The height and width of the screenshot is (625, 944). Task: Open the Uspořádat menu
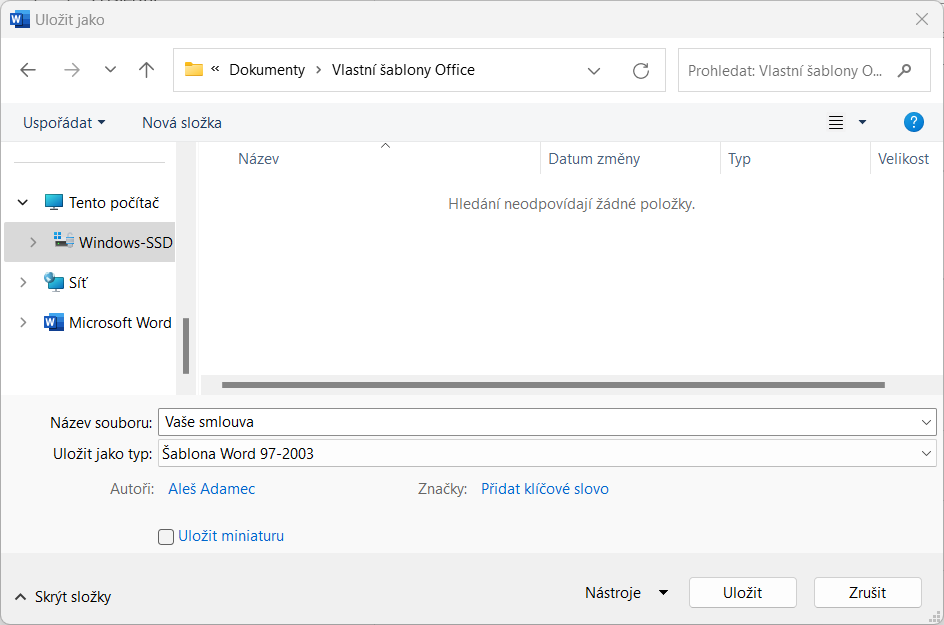coord(64,123)
